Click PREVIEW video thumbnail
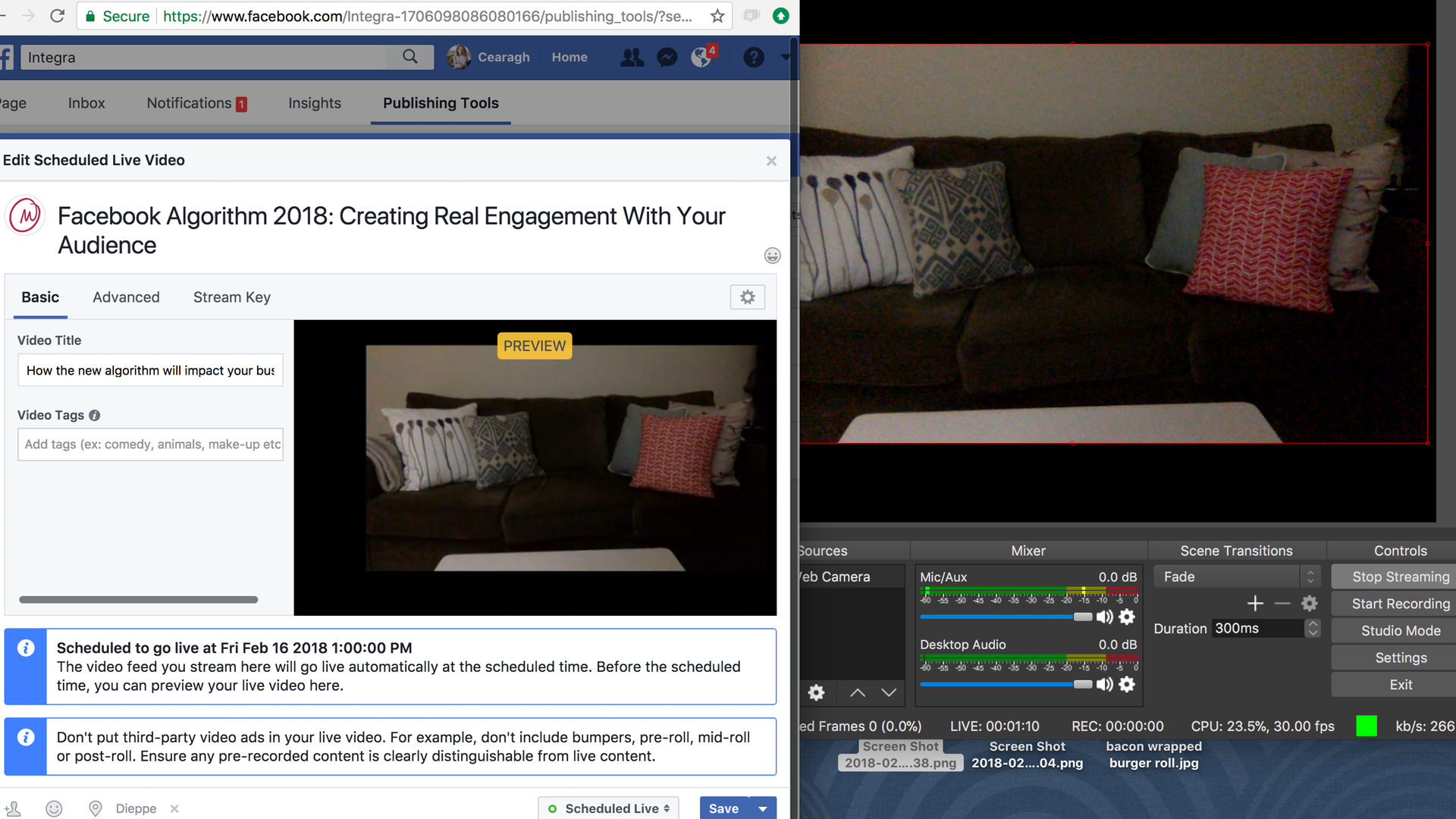Viewport: 1456px width, 819px height. tap(535, 467)
